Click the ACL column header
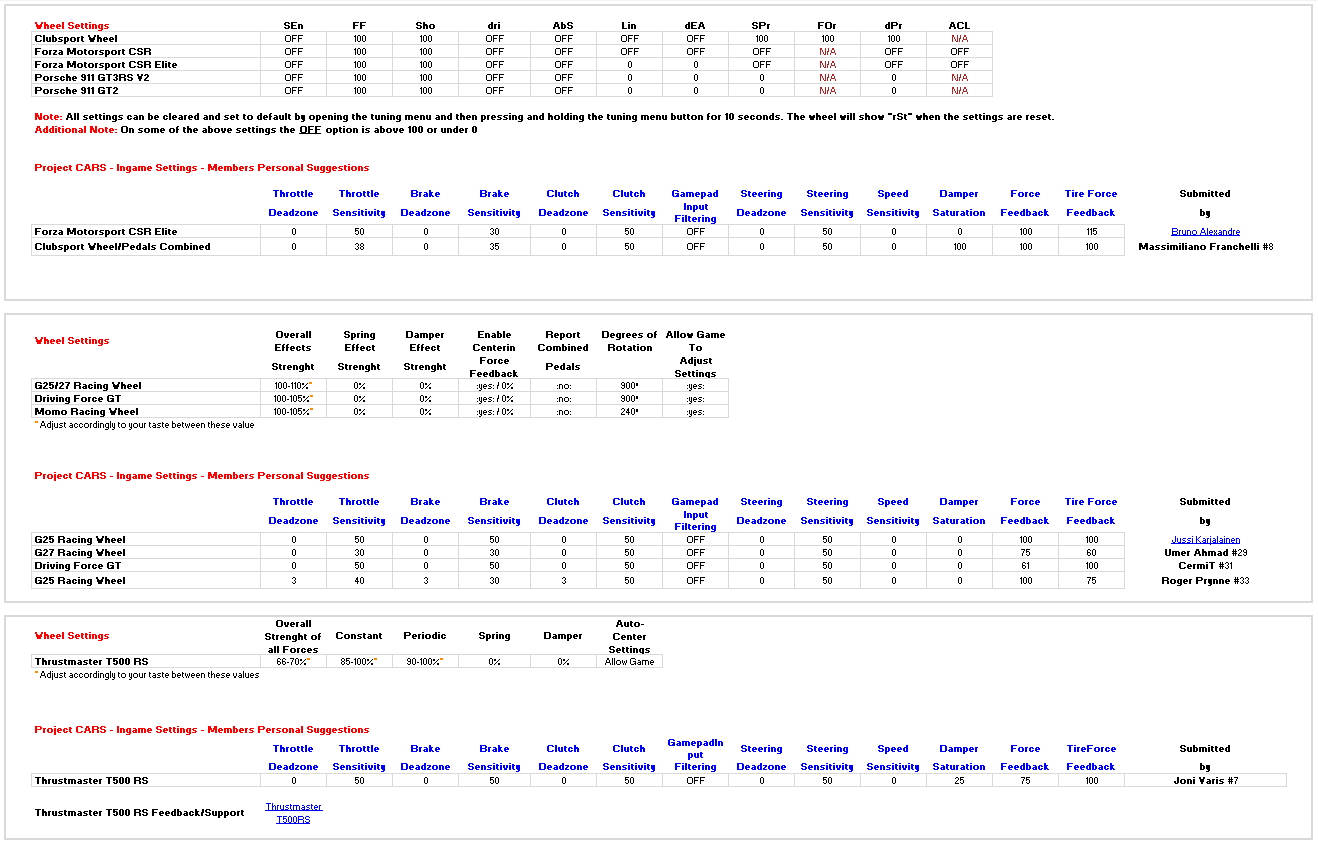The height and width of the screenshot is (844, 1318). [959, 26]
